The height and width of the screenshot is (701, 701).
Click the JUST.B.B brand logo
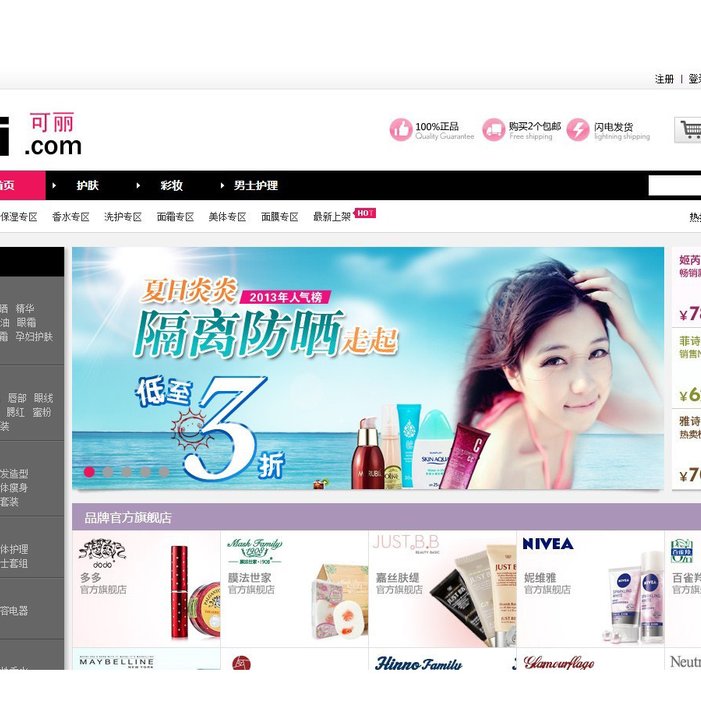pos(406,543)
